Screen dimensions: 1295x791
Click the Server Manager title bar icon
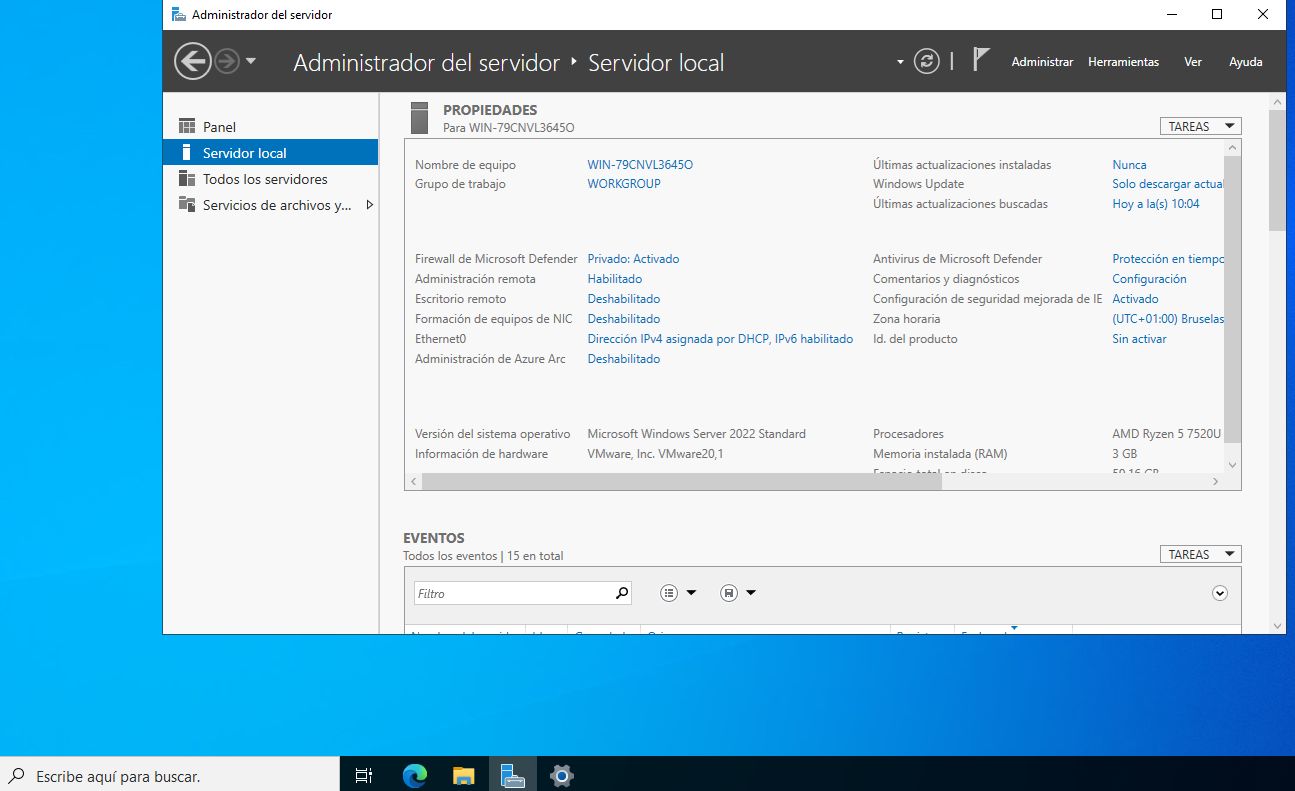click(177, 15)
